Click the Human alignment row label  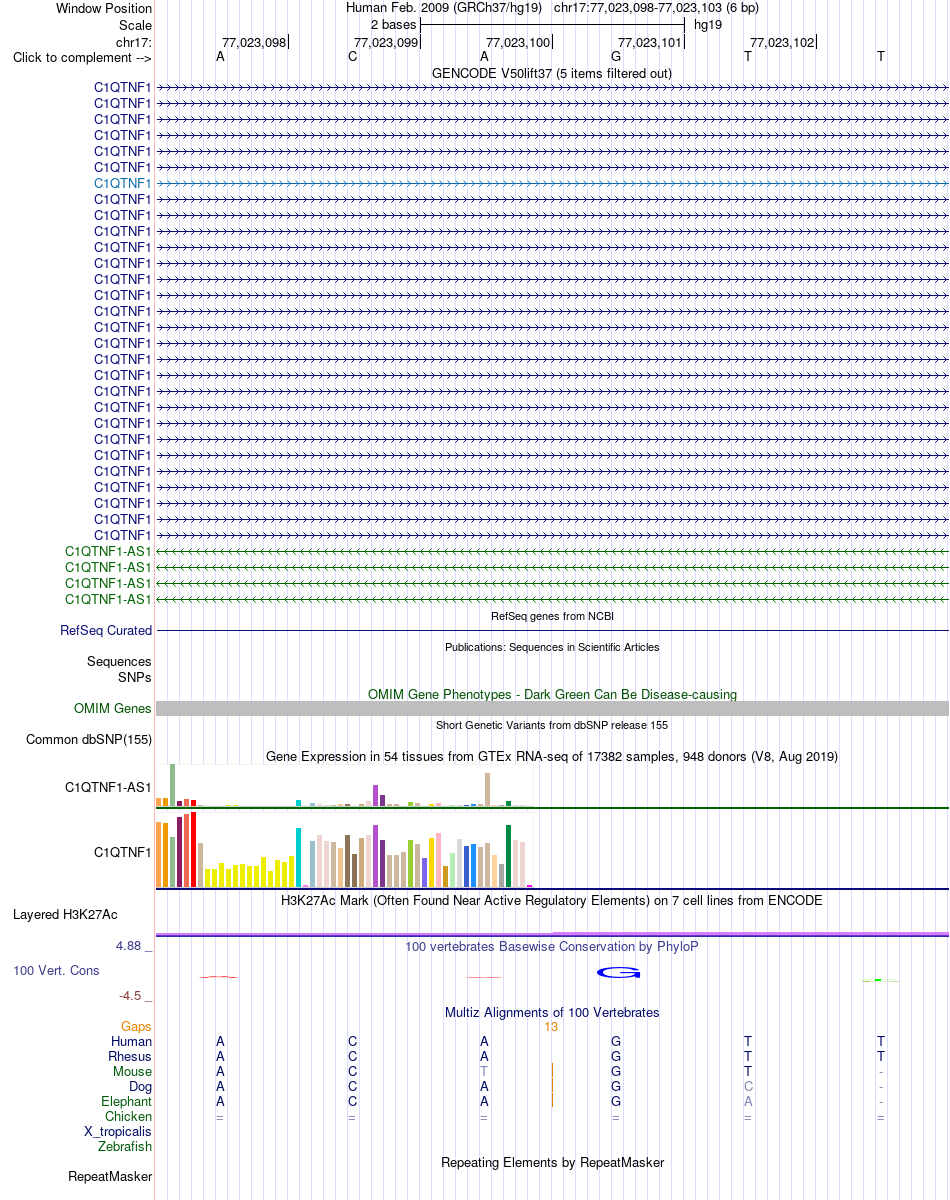(x=132, y=1042)
